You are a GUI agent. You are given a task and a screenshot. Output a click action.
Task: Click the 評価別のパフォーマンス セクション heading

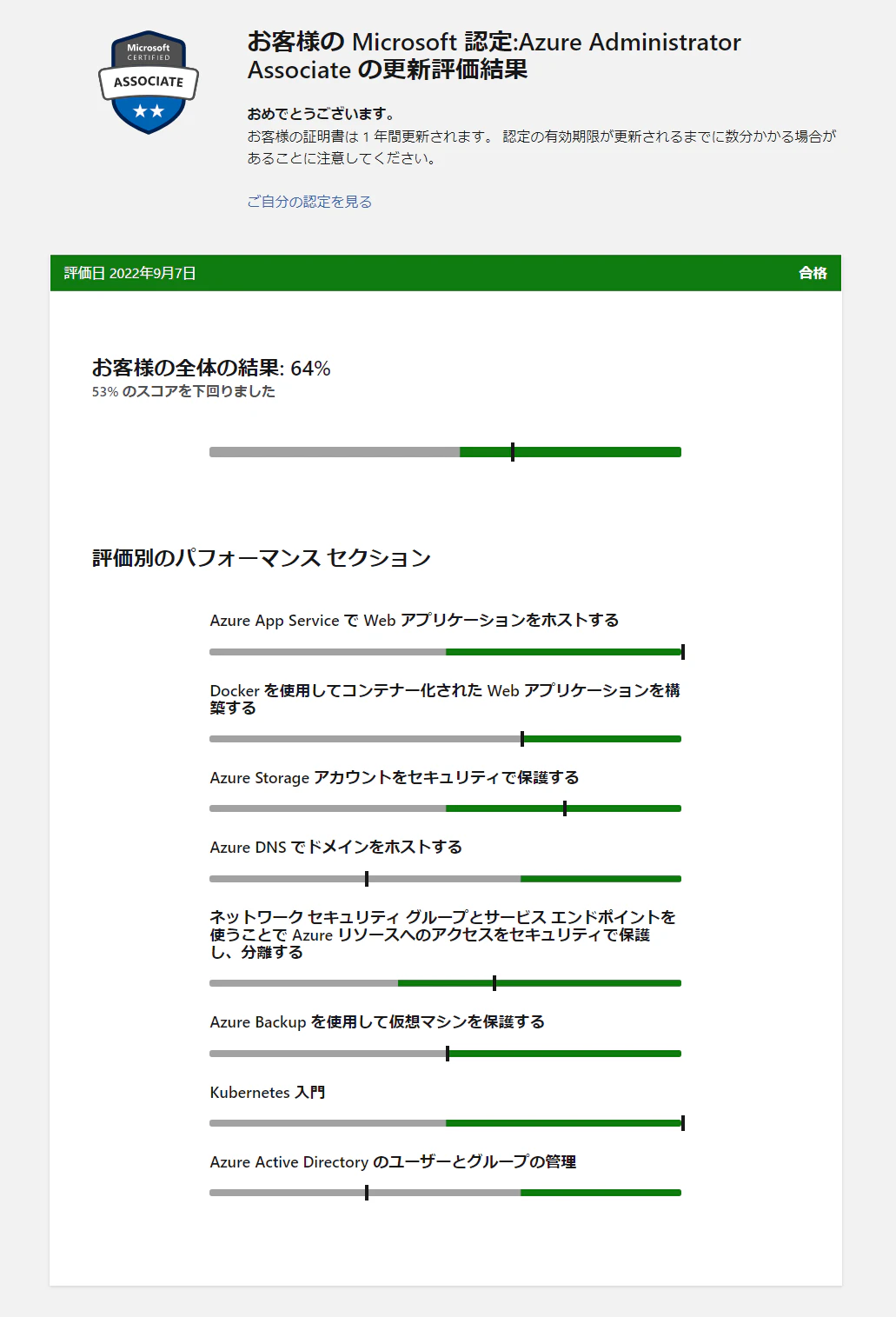click(262, 557)
